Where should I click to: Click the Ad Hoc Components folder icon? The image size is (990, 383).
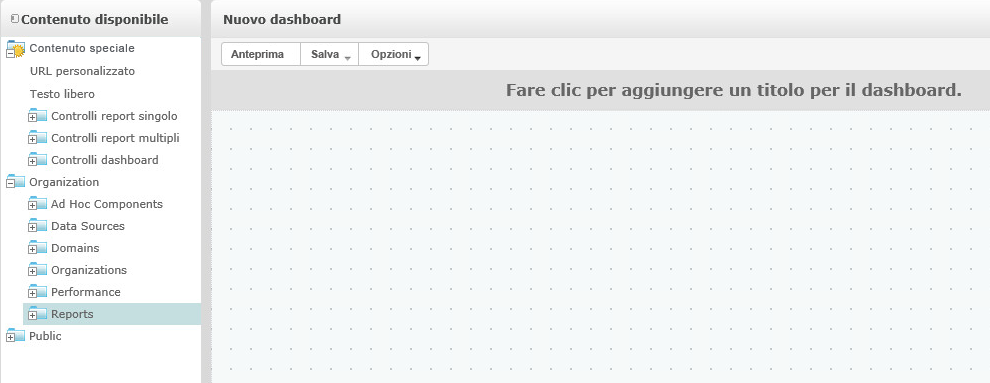(38, 204)
